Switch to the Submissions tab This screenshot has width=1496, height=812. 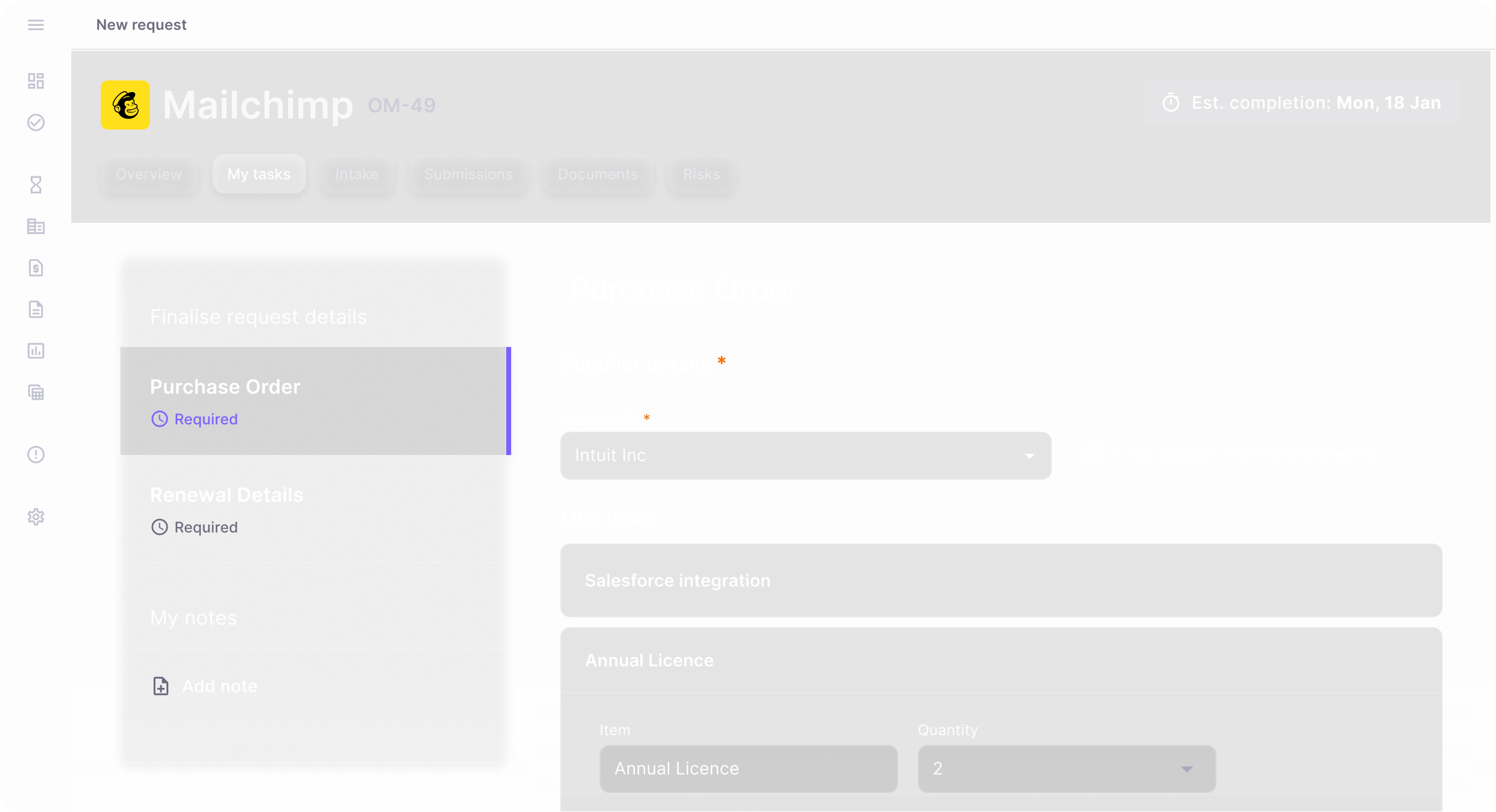(x=468, y=174)
